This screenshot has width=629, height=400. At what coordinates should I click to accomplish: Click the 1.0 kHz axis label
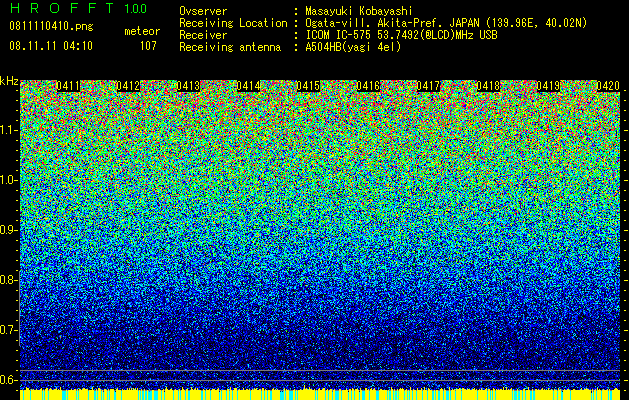point(9,181)
